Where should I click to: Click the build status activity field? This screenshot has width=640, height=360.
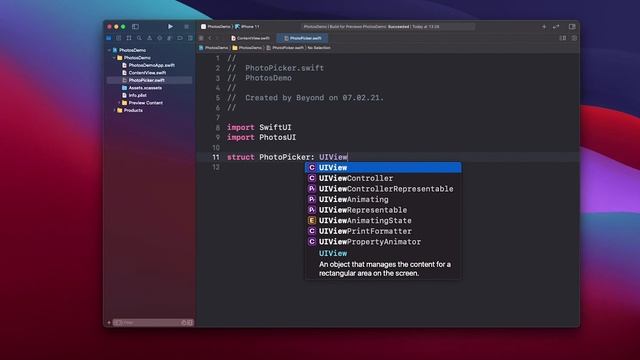(x=388, y=27)
